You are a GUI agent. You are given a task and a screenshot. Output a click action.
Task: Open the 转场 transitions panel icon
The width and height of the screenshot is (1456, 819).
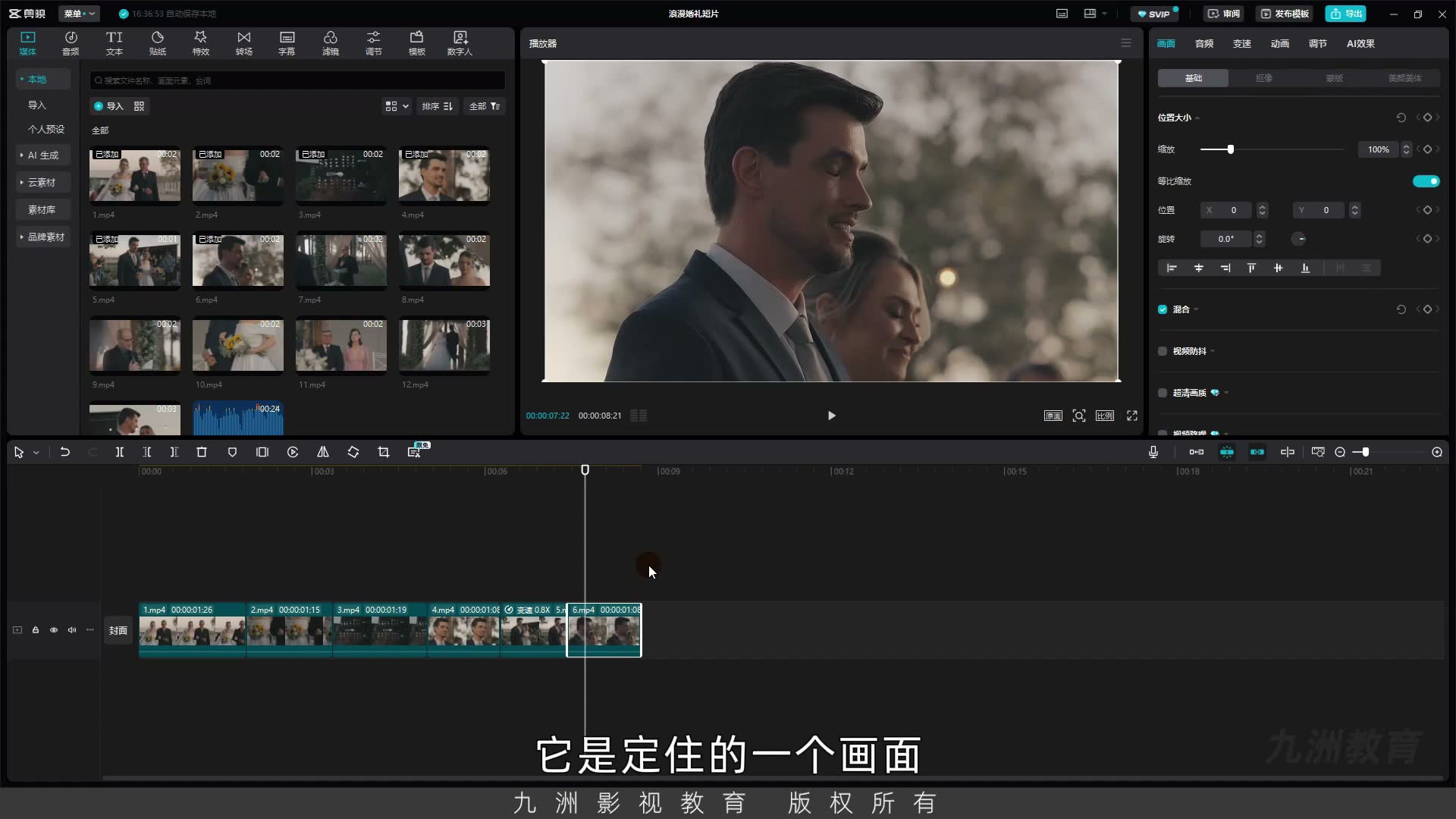coord(243,43)
